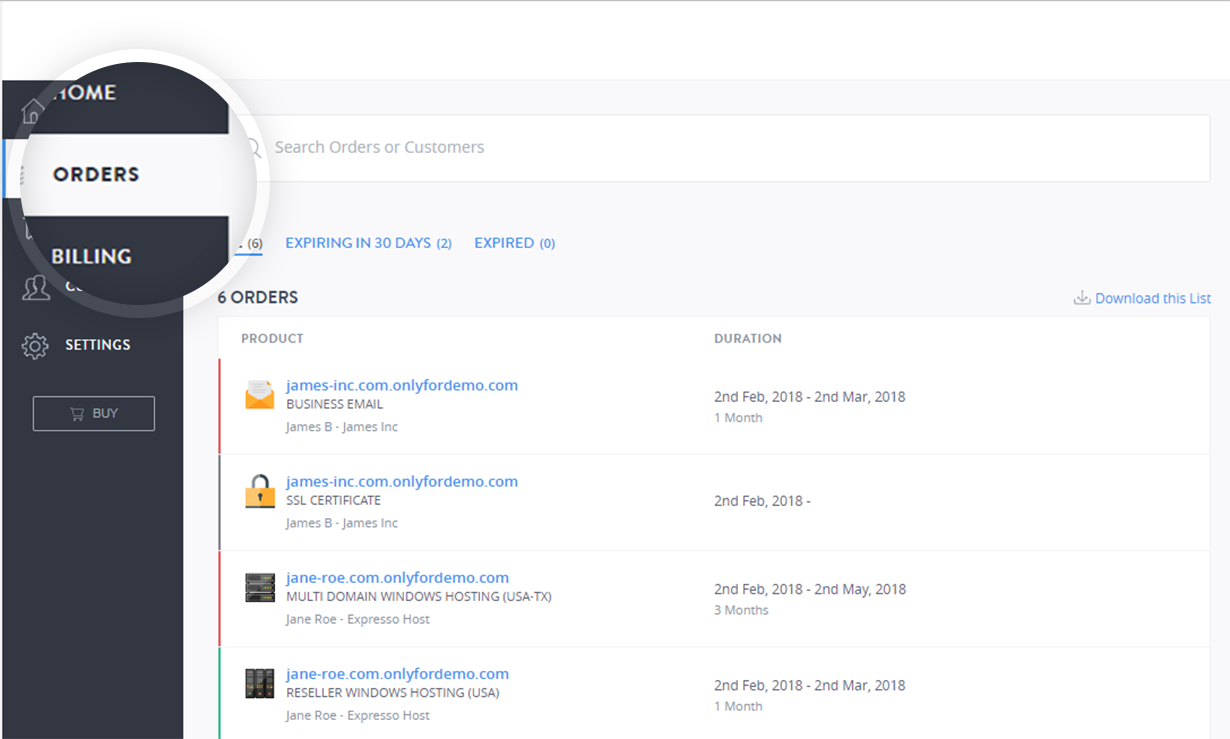Click the download icon beside Download this List
The height and width of the screenshot is (739, 1230).
click(x=1081, y=298)
